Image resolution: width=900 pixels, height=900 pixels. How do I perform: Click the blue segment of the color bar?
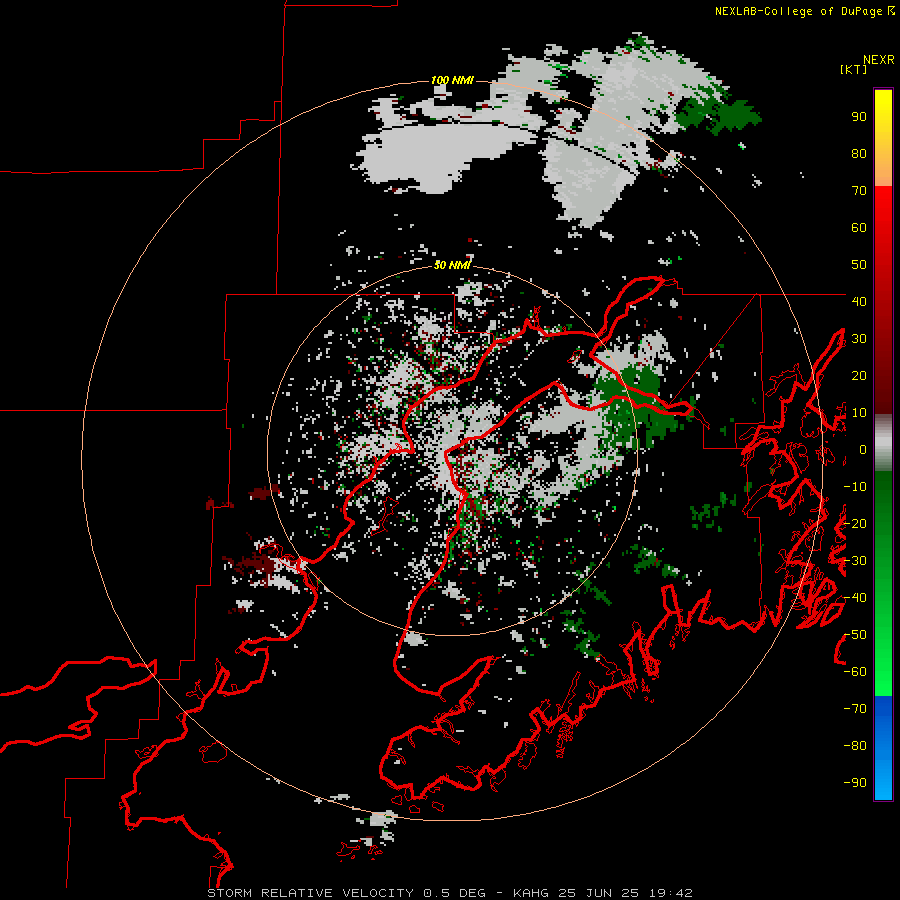tap(883, 748)
